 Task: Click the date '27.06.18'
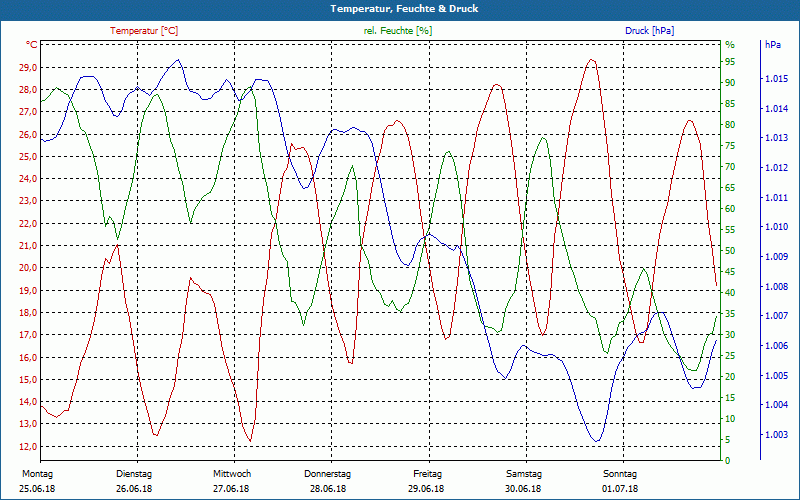[231, 489]
